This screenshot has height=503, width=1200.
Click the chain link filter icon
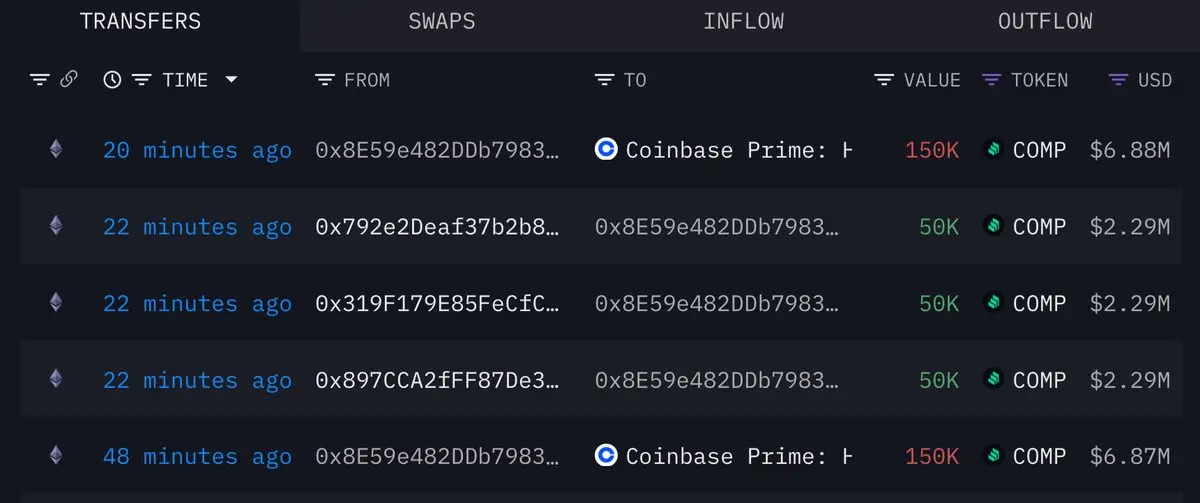click(69, 80)
